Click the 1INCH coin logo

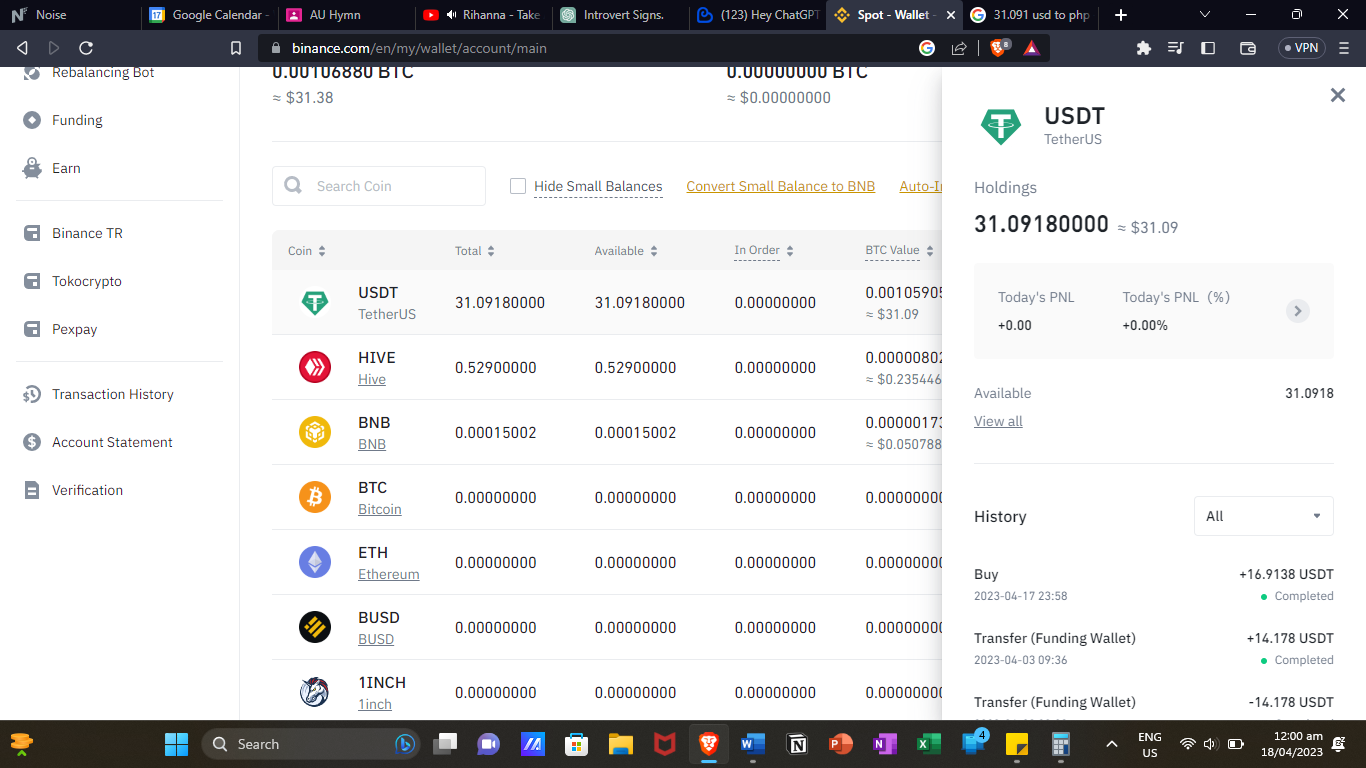315,693
